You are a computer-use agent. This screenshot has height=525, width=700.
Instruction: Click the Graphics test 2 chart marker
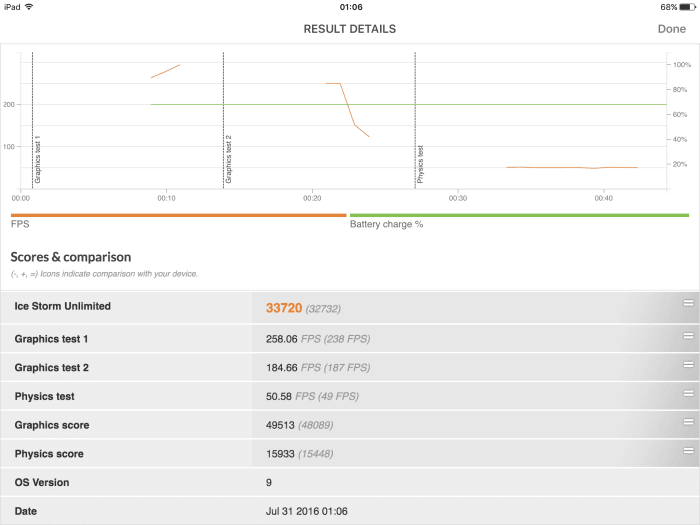(228, 159)
